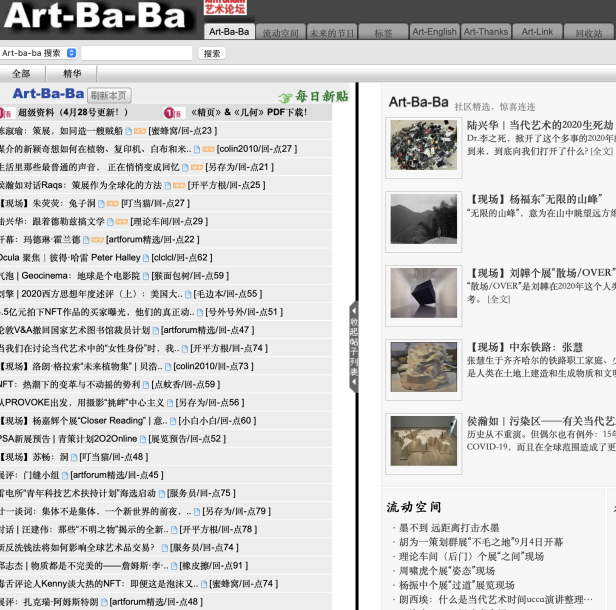Screen dimensions: 616x610
Task: Click the search text input field
Action: (136, 53)
